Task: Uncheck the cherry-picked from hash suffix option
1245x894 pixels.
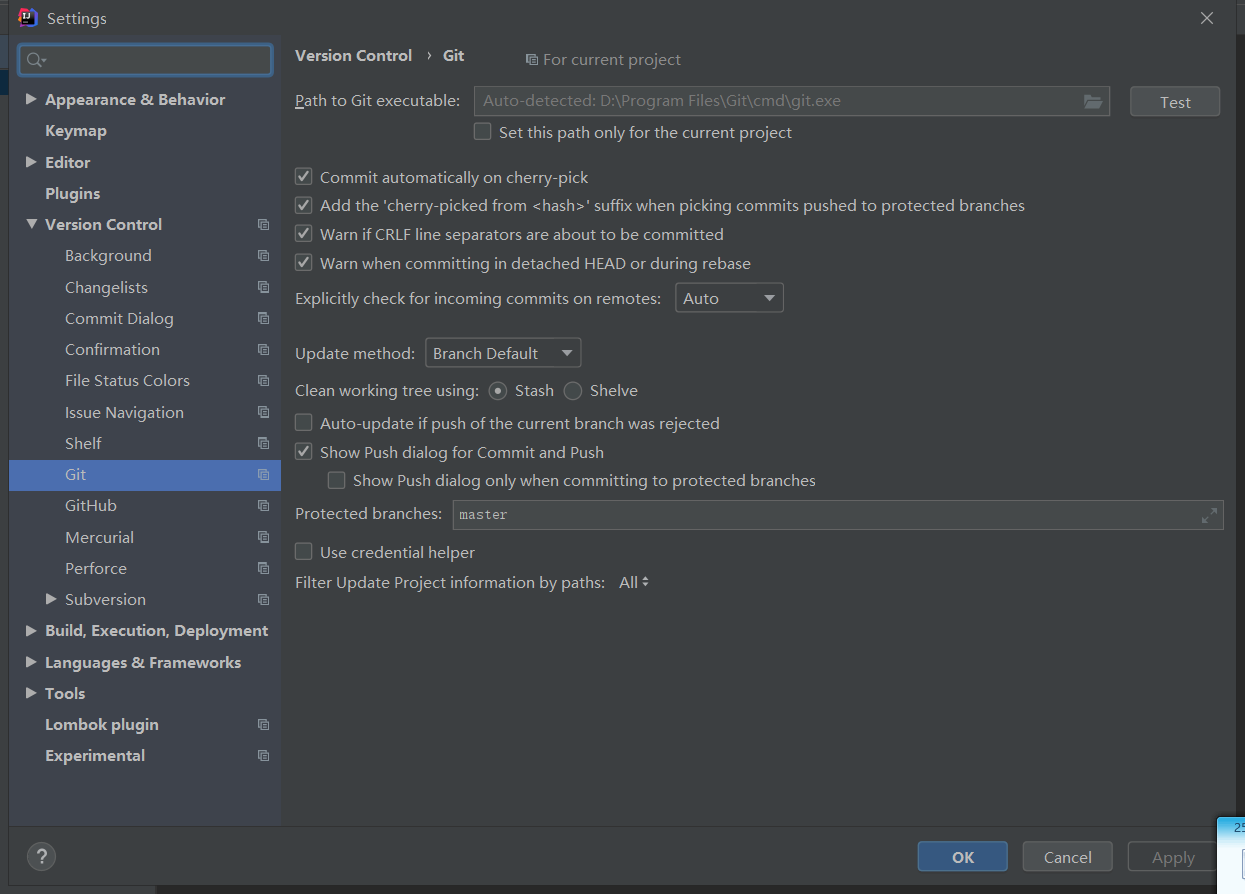Action: pyautogui.click(x=304, y=205)
